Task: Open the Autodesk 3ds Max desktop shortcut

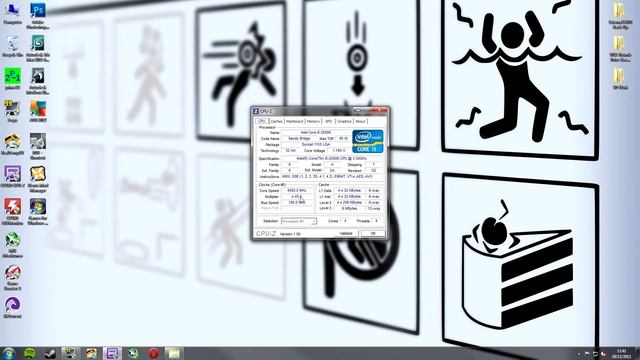Action: 38,49
